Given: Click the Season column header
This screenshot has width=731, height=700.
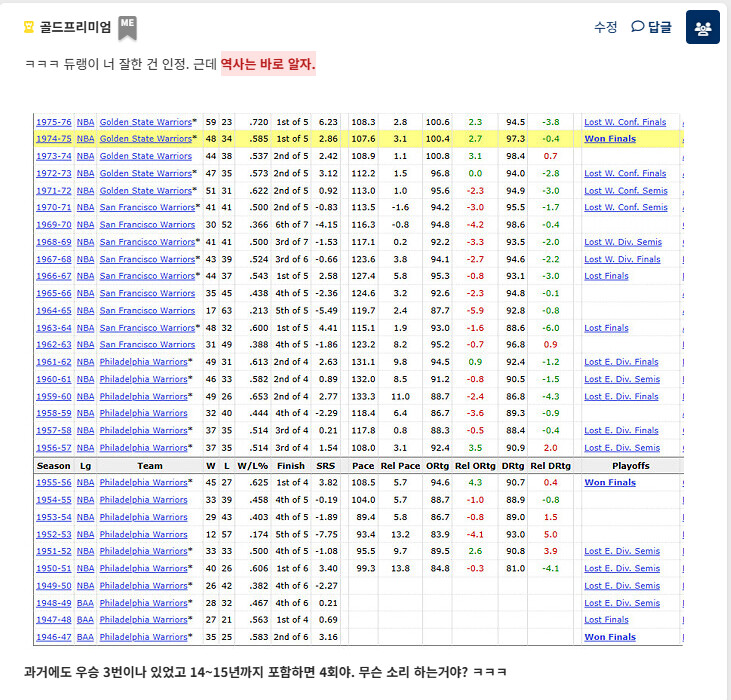Looking at the screenshot, I should coord(54,466).
